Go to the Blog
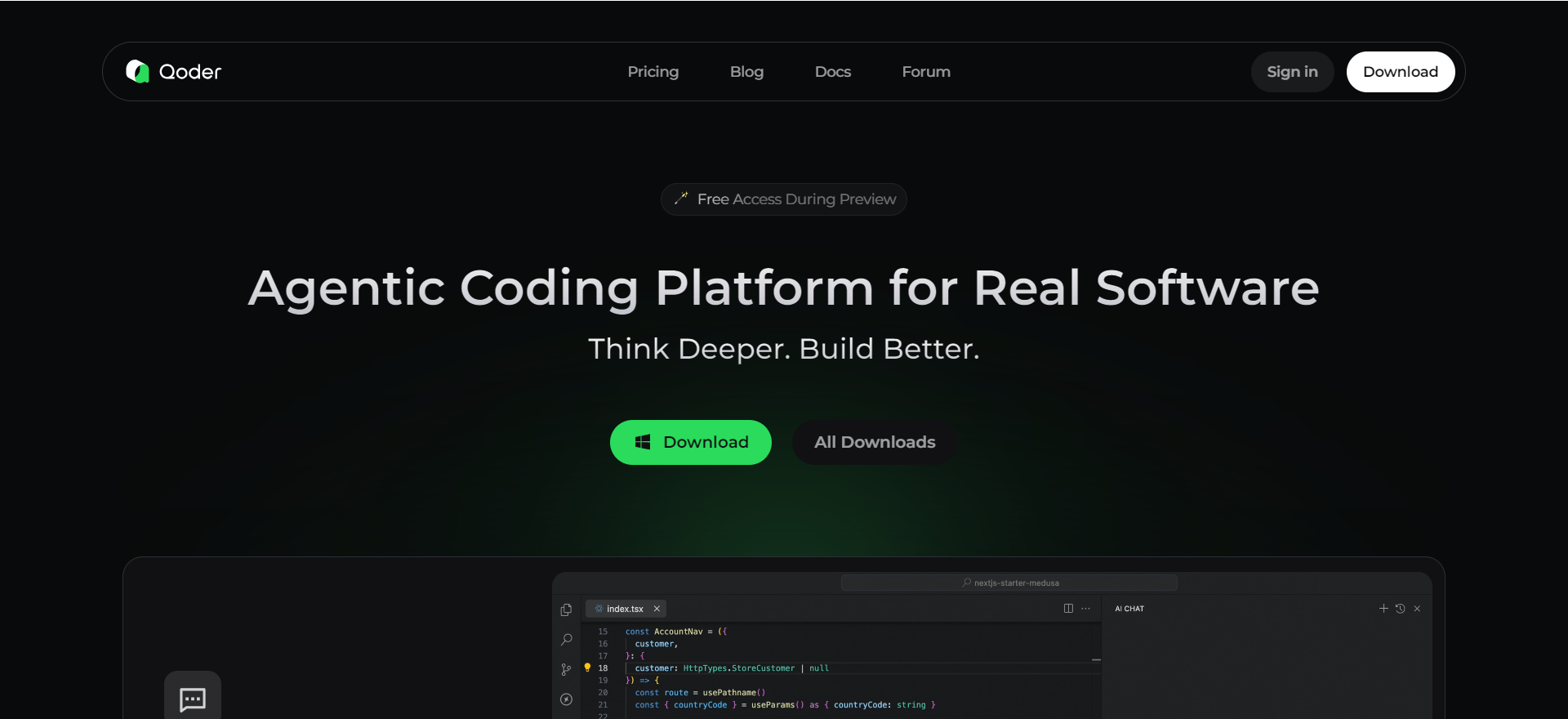Screen dimensions: 1568x719 pyautogui.click(x=746, y=72)
